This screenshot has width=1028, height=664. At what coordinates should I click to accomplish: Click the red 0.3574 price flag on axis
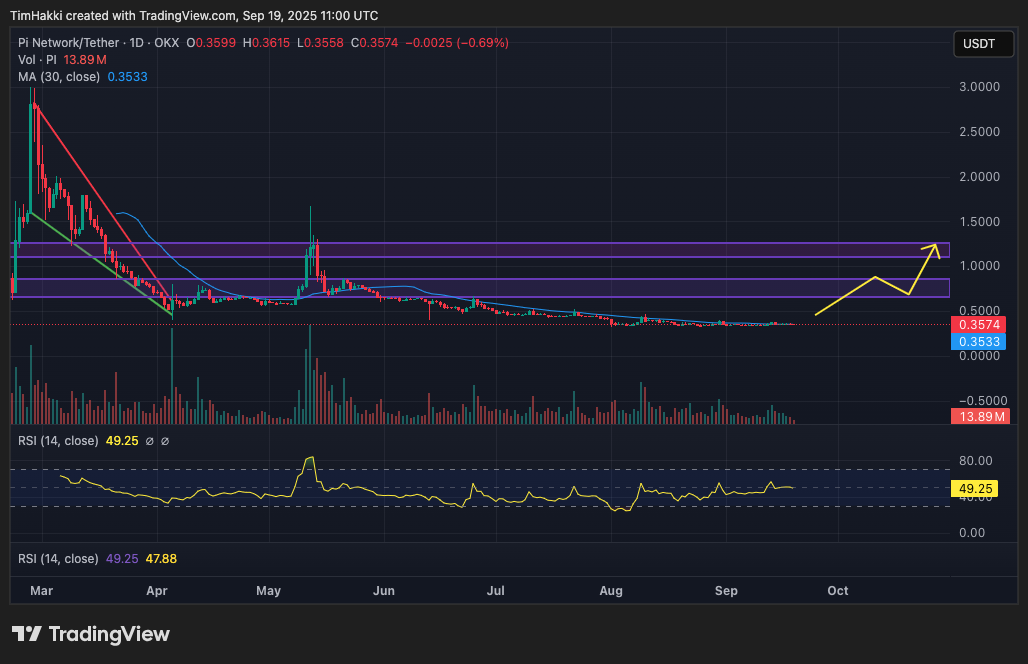[x=975, y=325]
